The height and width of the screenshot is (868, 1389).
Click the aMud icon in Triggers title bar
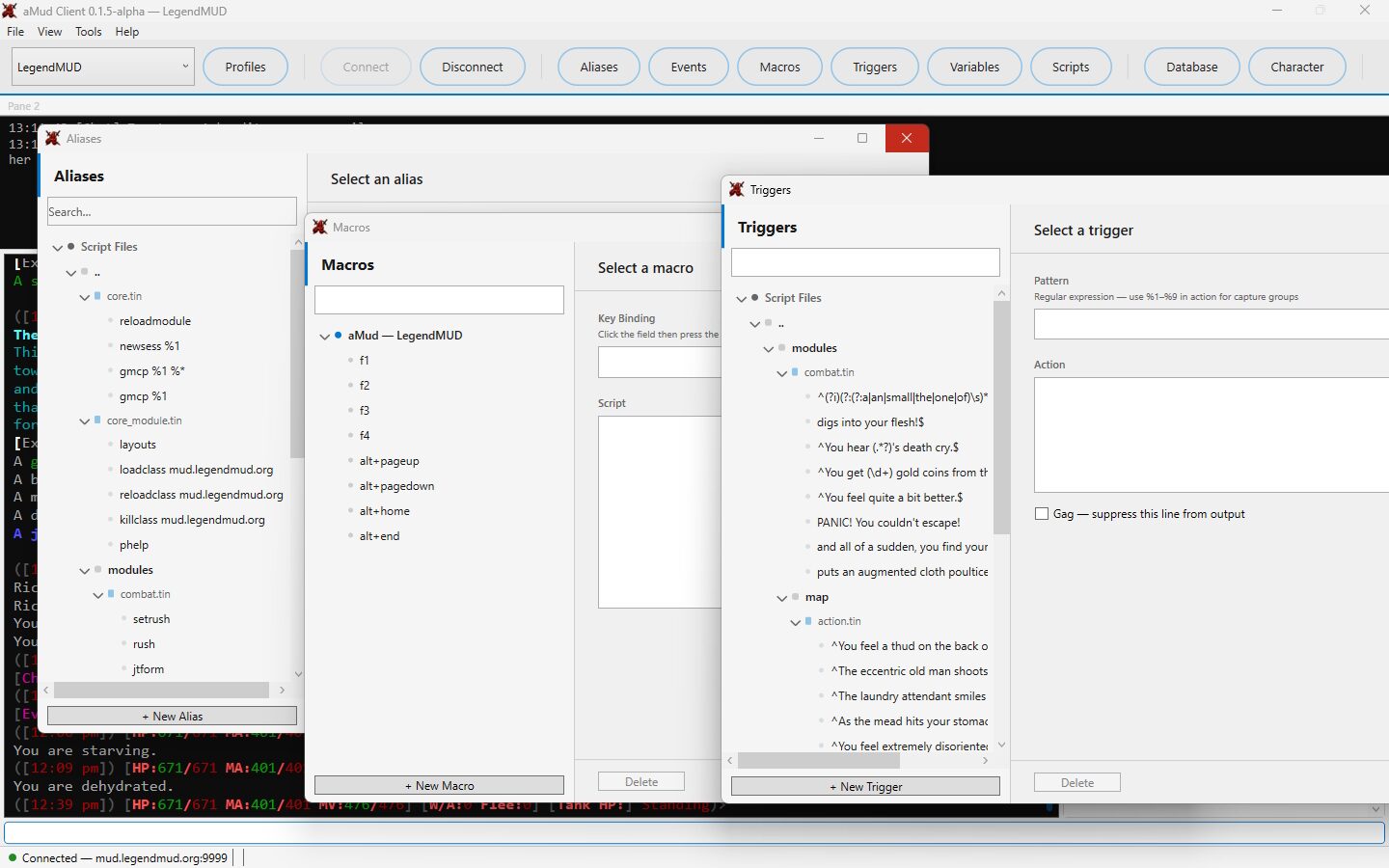point(737,190)
